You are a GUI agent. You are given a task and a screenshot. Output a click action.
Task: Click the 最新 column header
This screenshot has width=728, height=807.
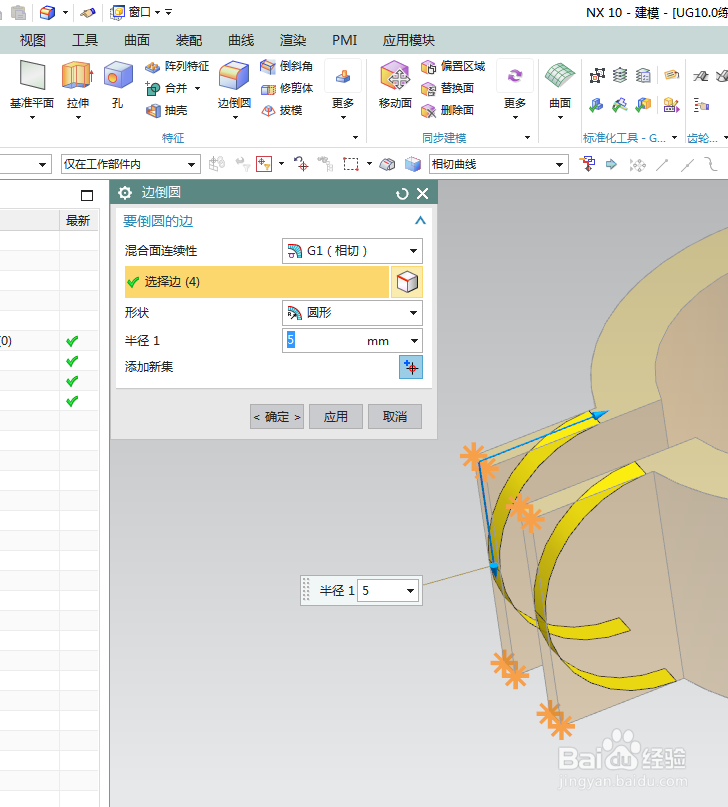click(78, 221)
